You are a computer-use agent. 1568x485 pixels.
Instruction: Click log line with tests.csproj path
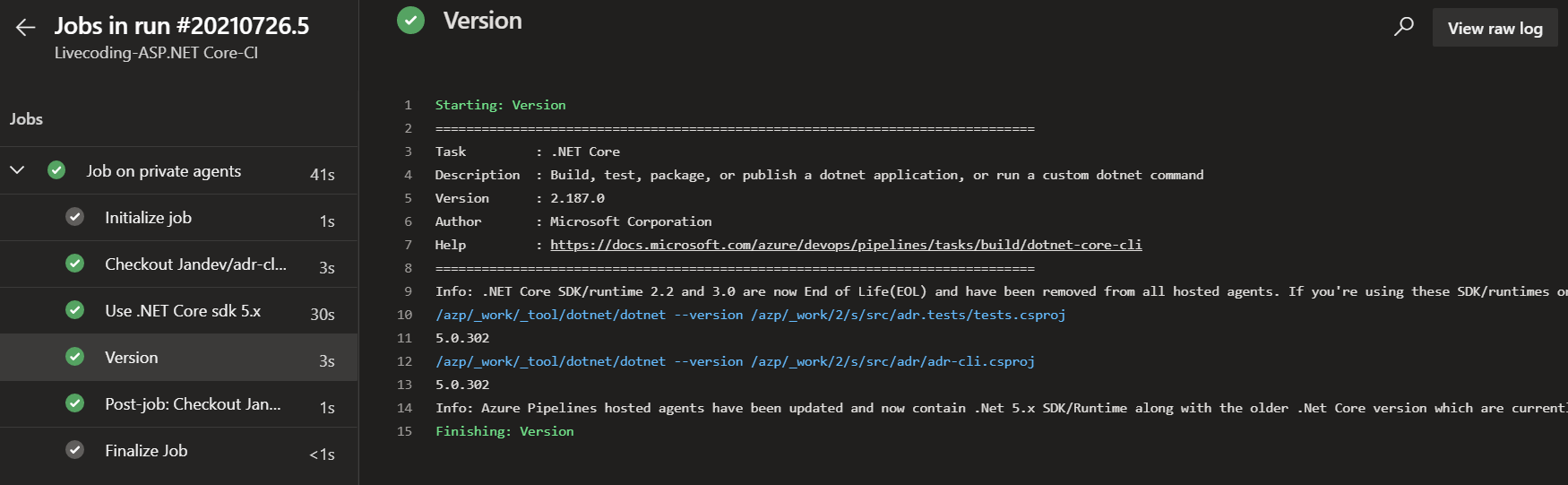click(750, 315)
